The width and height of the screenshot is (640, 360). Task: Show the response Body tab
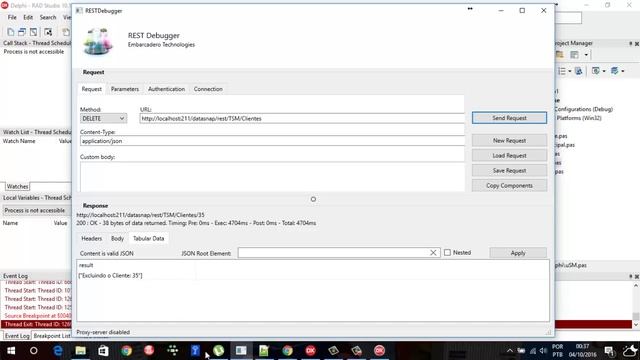[x=117, y=238]
